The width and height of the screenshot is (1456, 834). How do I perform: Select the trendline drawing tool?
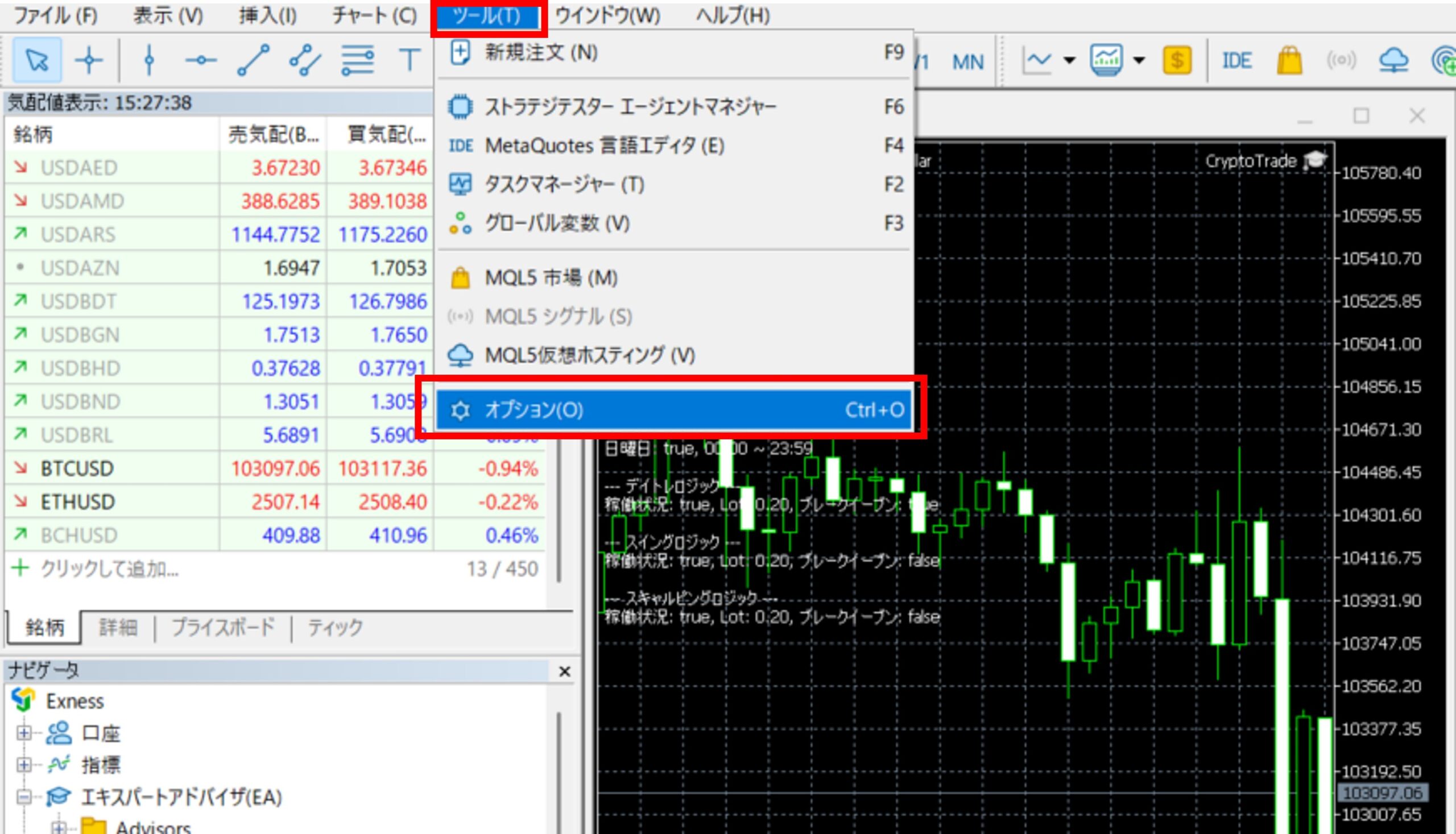point(253,60)
